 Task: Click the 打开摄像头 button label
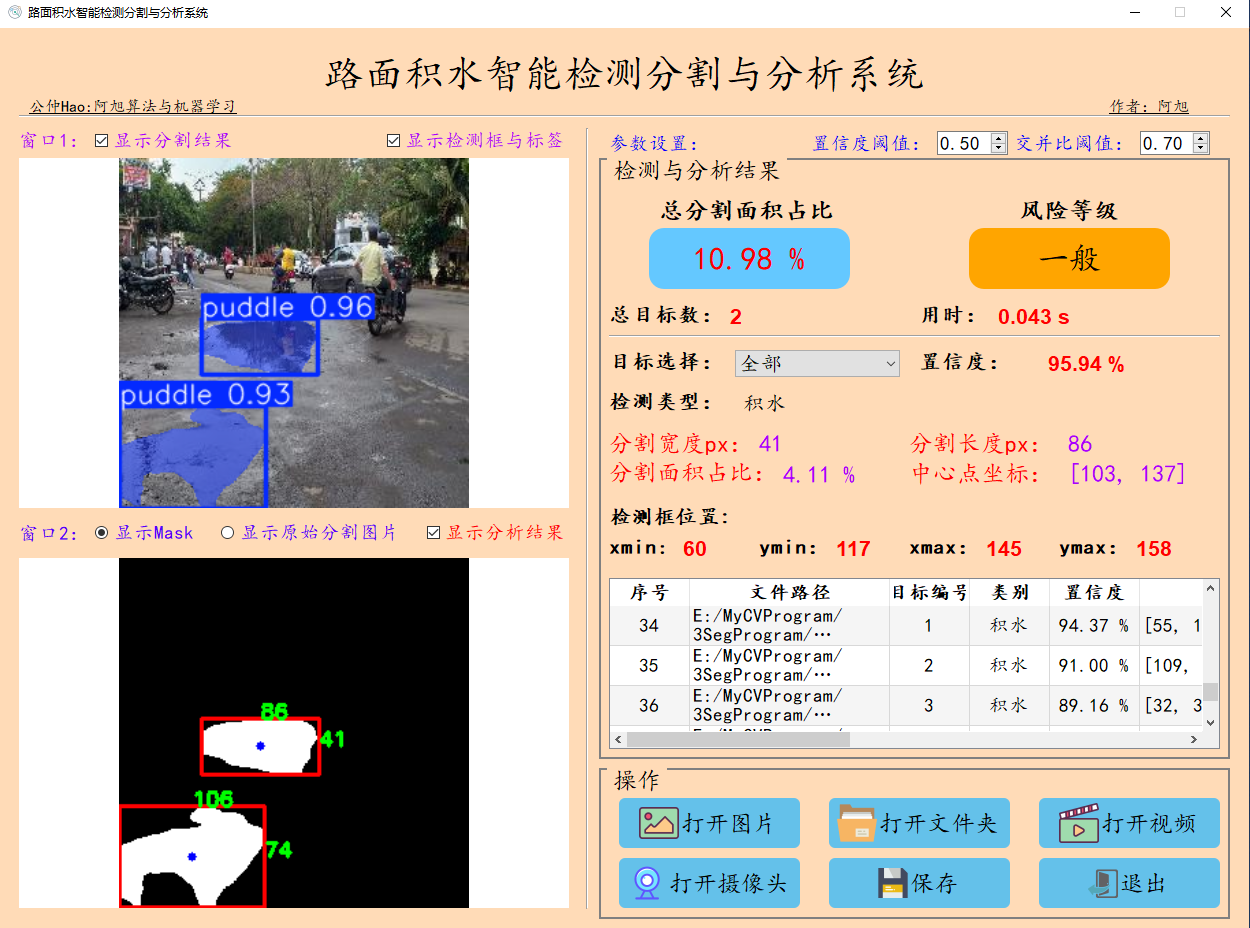coord(728,884)
